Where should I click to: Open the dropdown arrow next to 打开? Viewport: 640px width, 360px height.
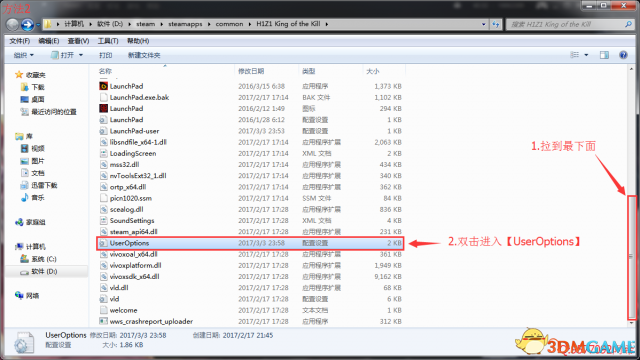[81, 55]
